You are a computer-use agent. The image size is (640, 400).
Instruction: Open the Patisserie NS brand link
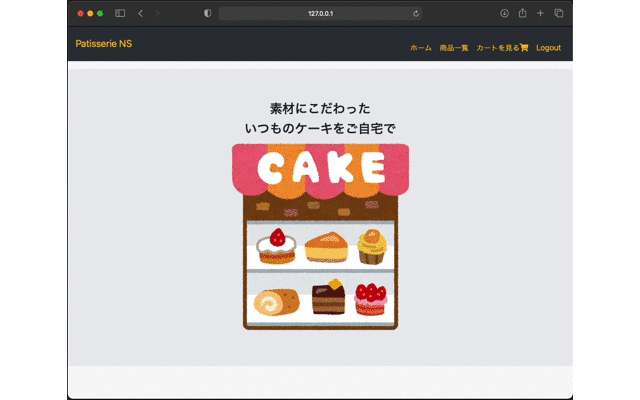[104, 44]
